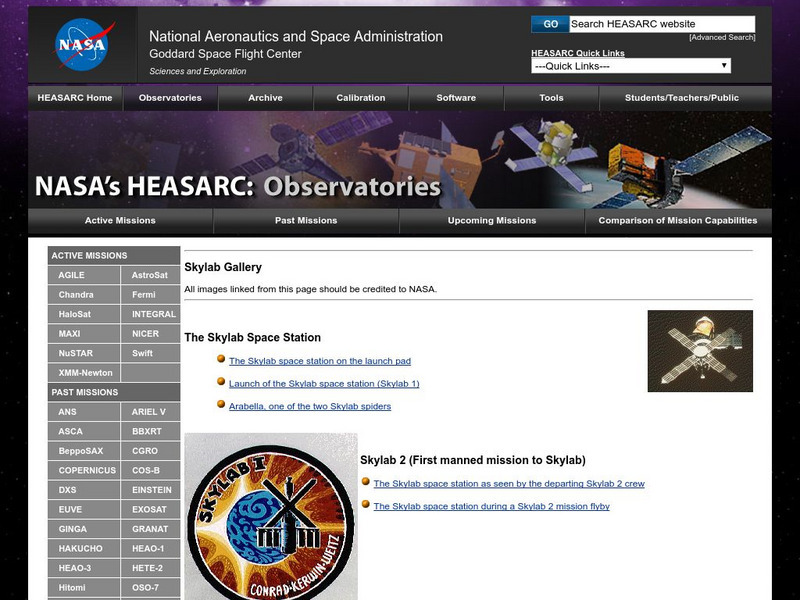Open the Students/Teachers/Public menu
Screen dimensions: 800x600
click(682, 97)
